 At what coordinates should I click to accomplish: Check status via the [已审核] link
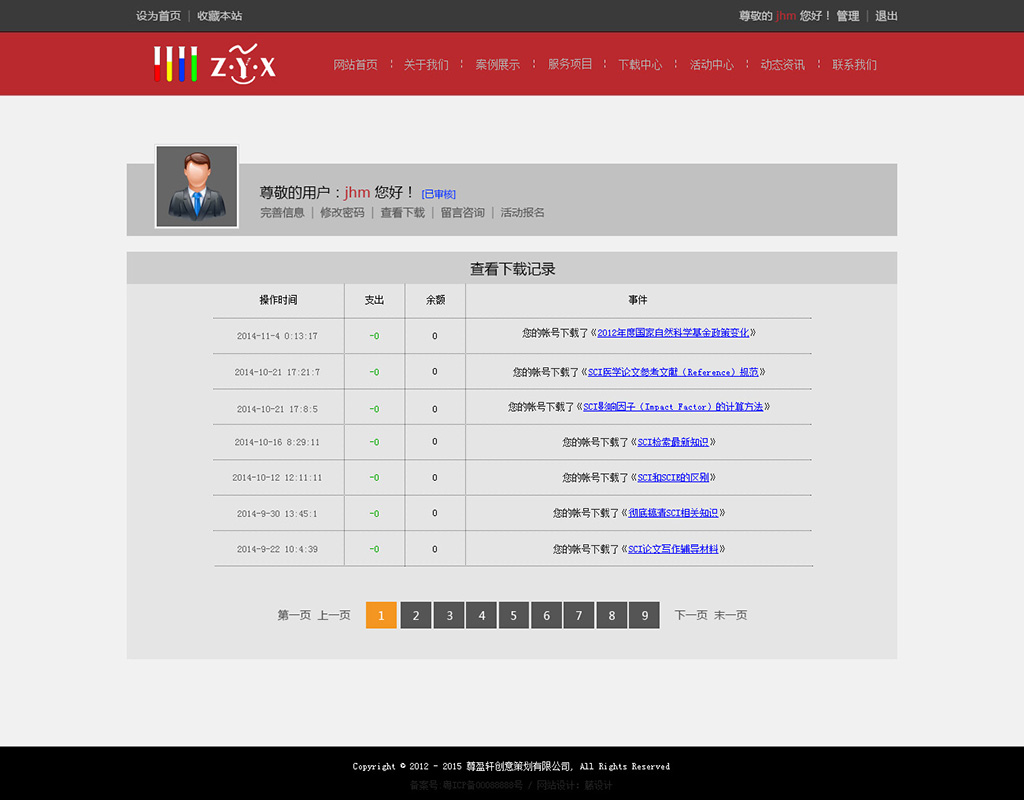[x=439, y=193]
